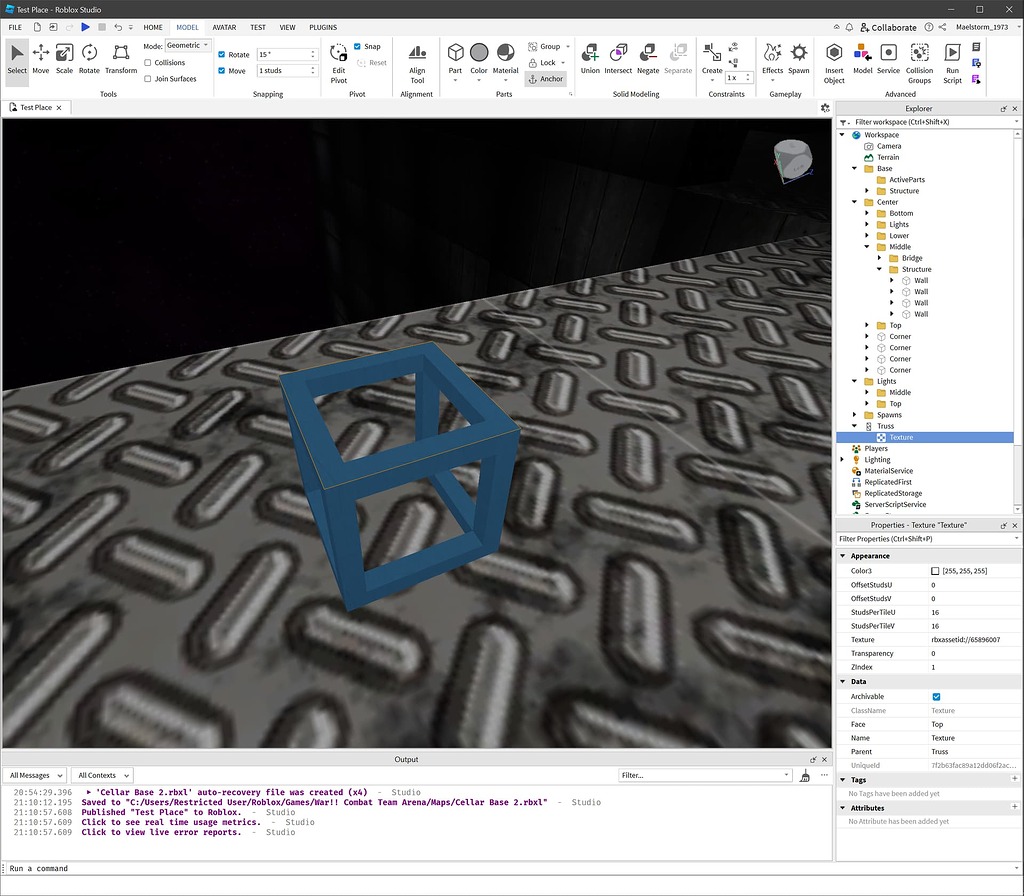Click the Negate icon
This screenshot has height=896, width=1024.
[x=648, y=58]
